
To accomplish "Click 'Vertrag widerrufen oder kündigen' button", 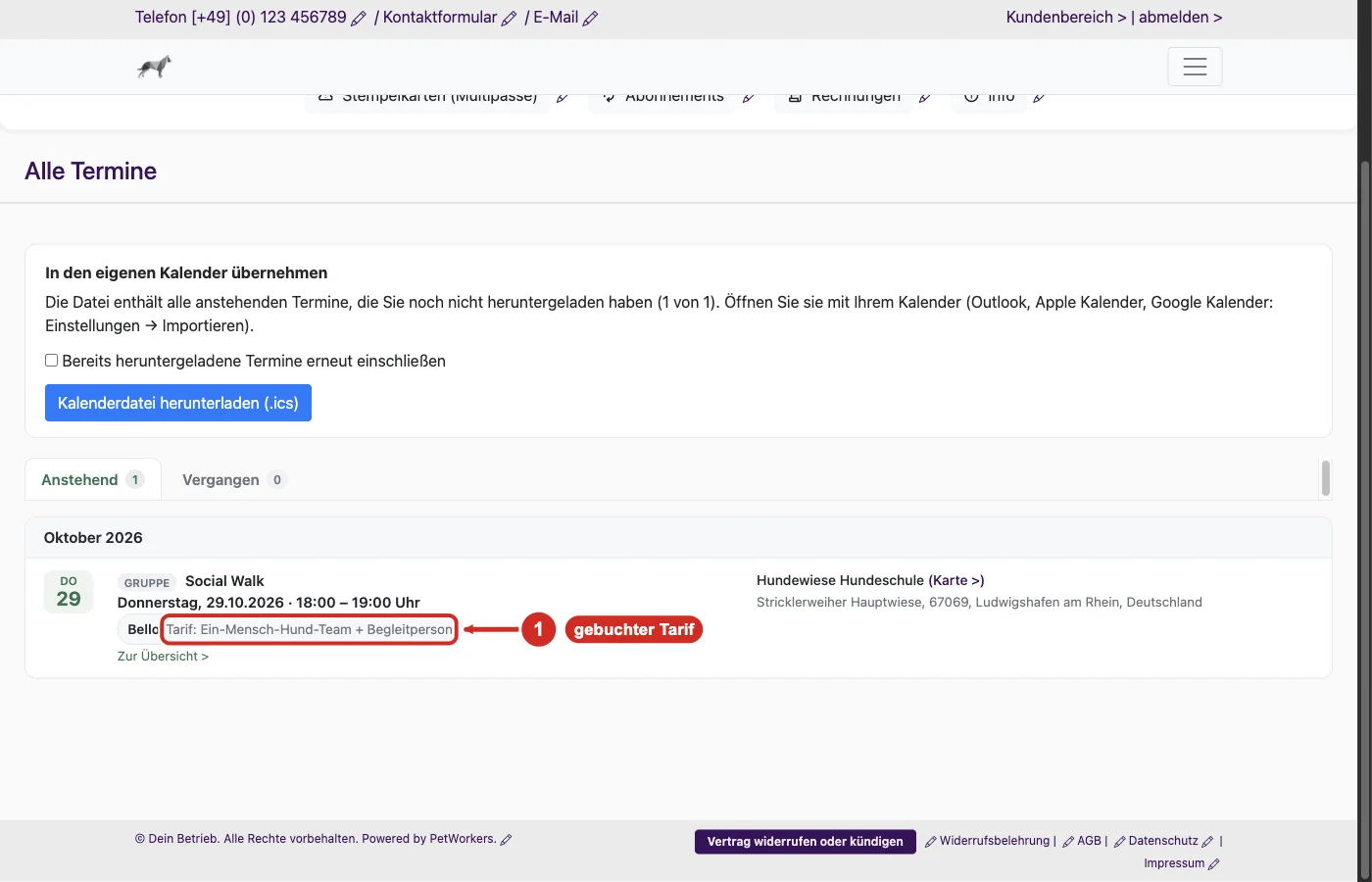I will coord(806,841).
